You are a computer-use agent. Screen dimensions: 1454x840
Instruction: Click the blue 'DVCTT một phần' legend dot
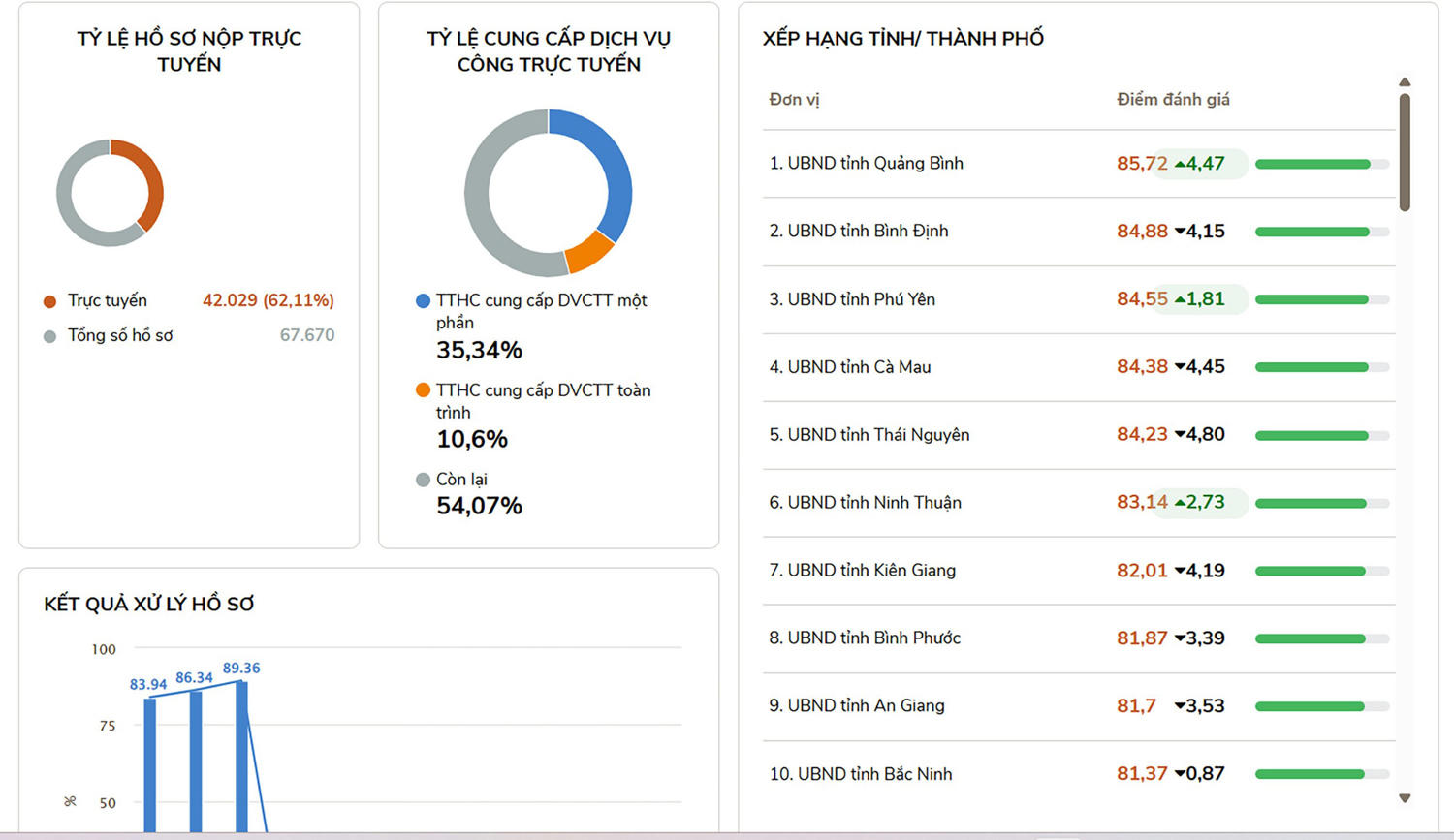point(423,300)
